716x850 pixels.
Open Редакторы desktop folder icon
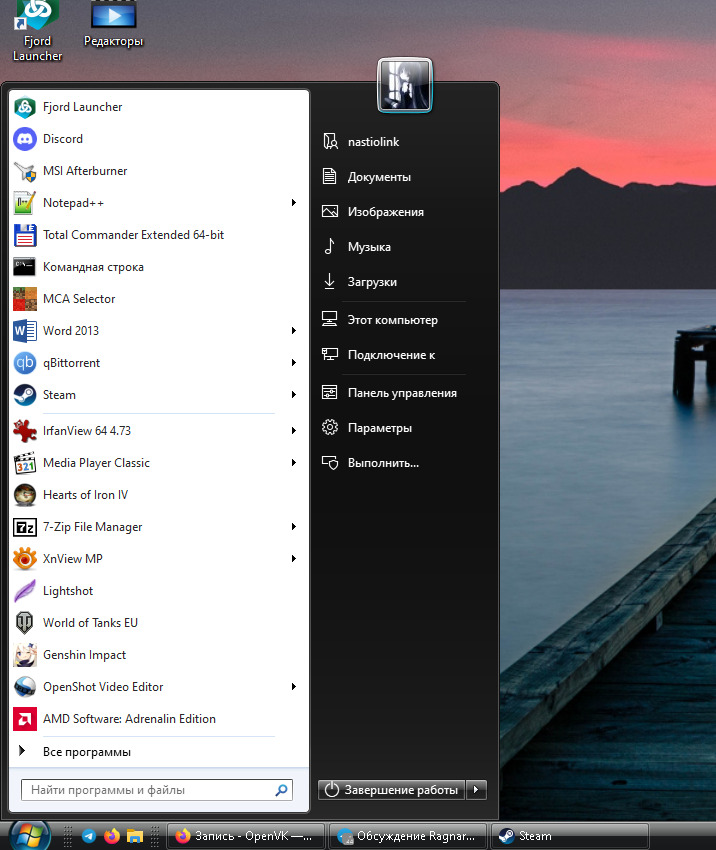tap(113, 24)
